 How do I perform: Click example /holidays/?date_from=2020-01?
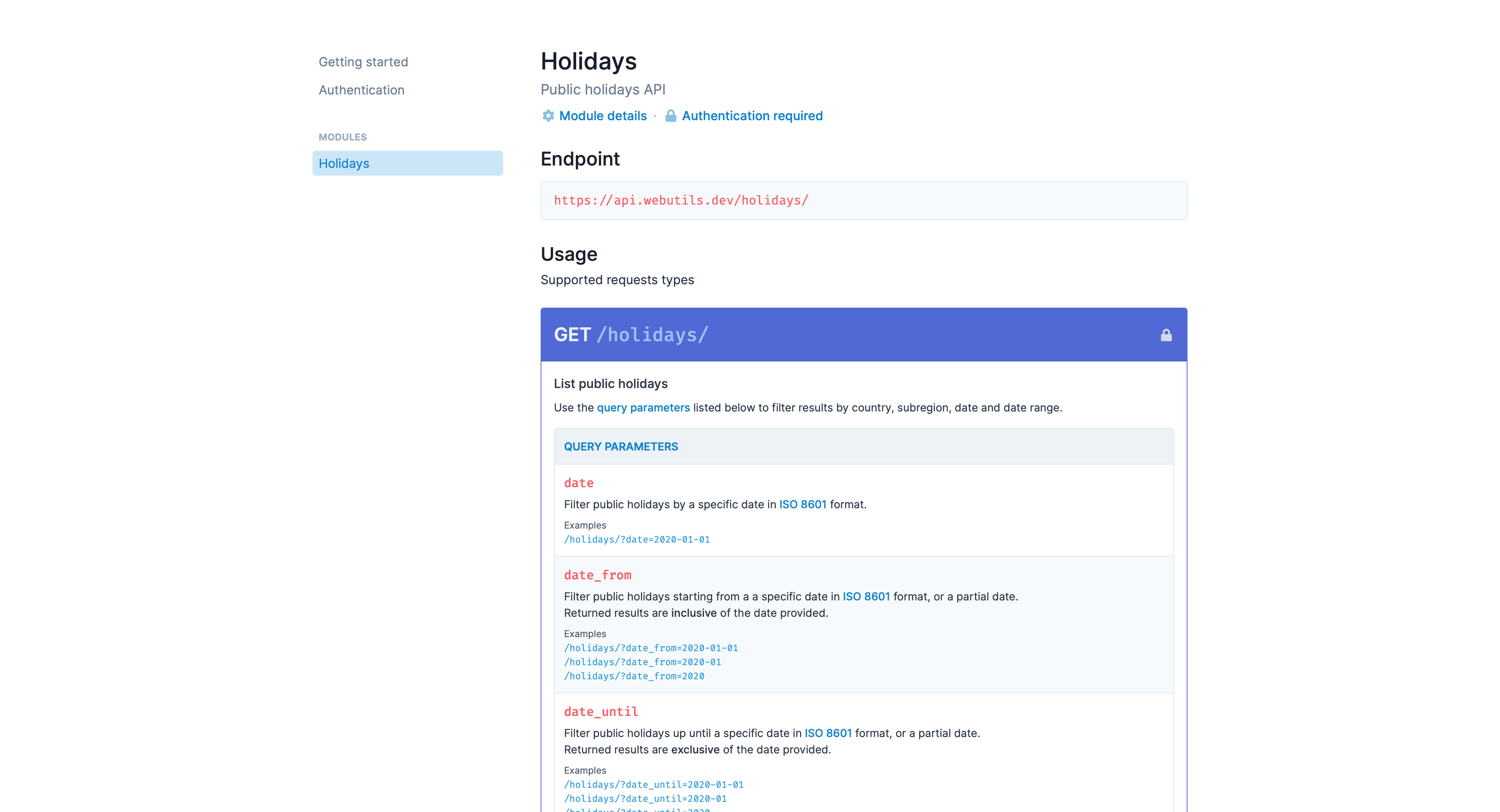tap(642, 662)
